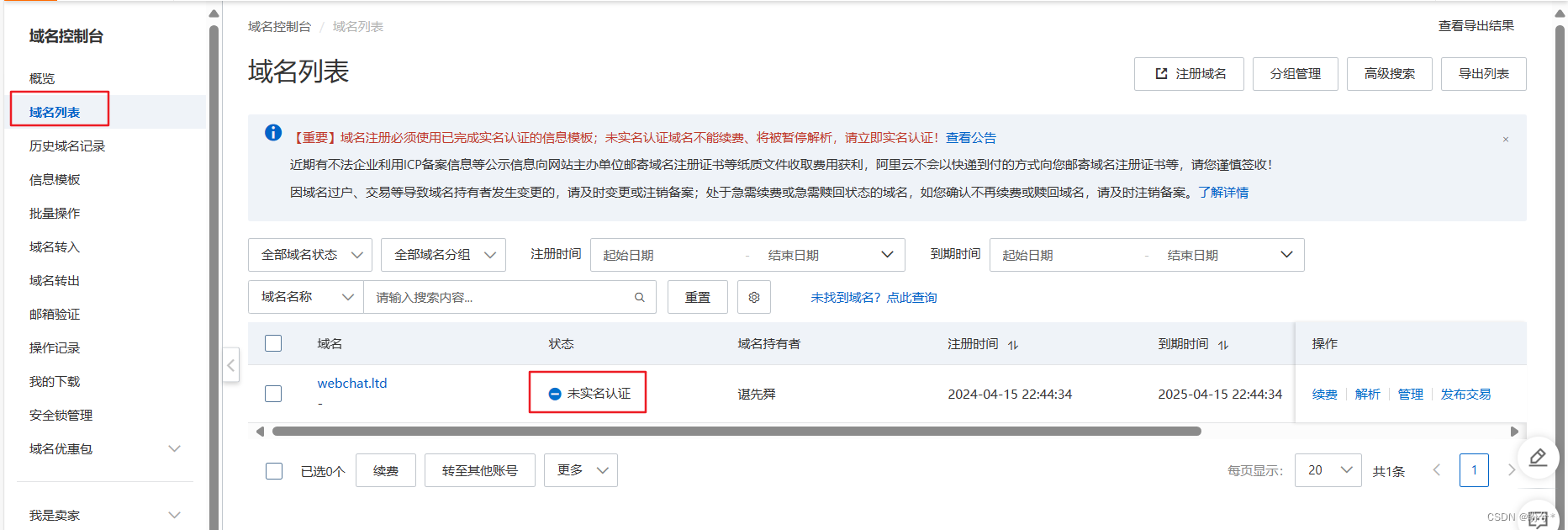Open the 全部域名分组 dropdown
The width and height of the screenshot is (1568, 530).
[x=443, y=255]
